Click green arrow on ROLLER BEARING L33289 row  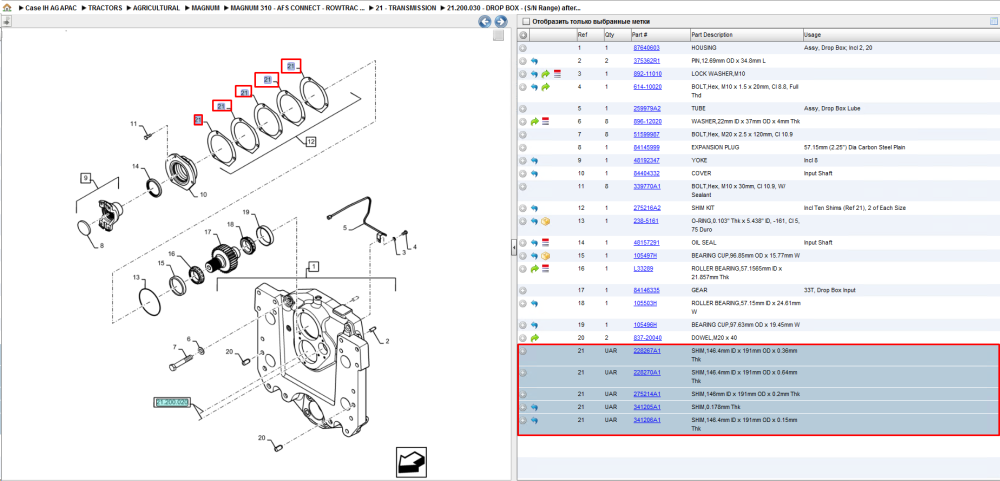coord(534,269)
